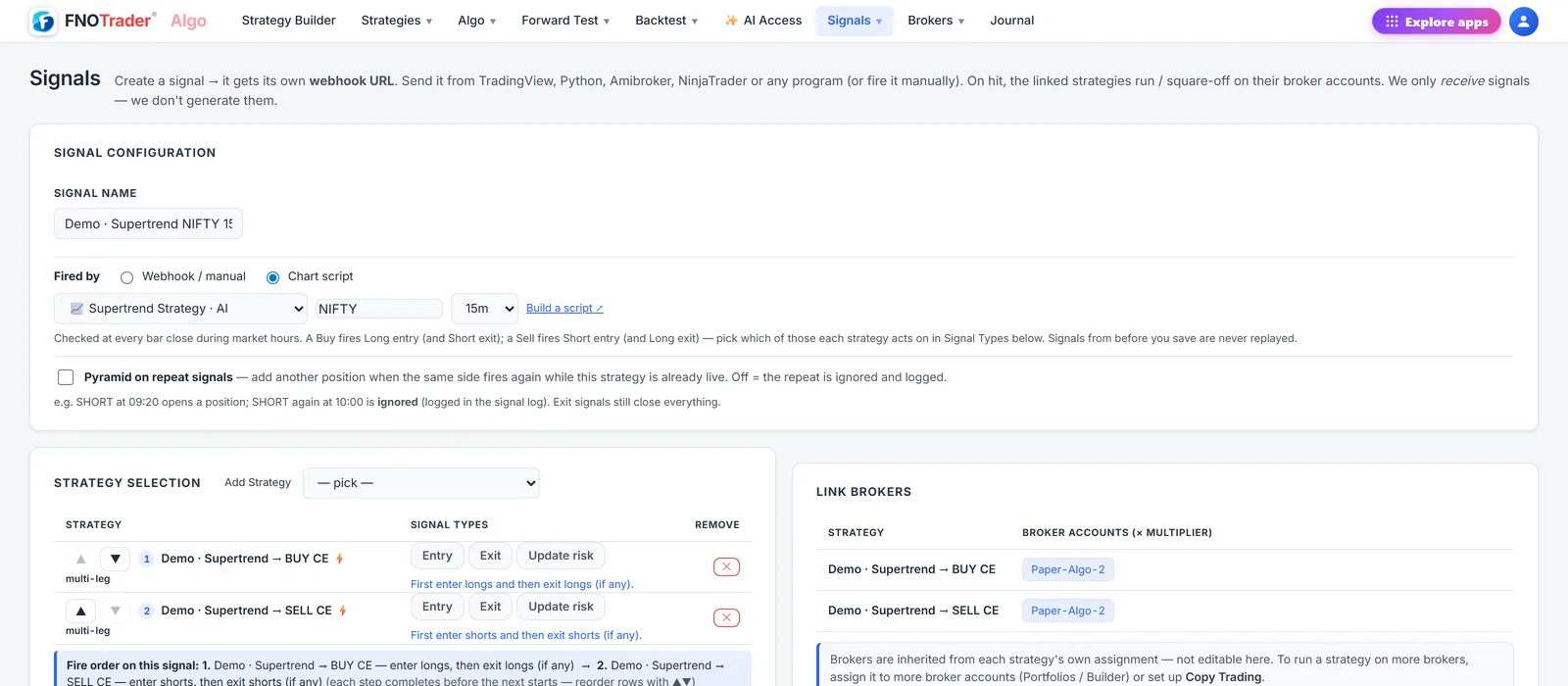This screenshot has height=686, width=1568.
Task: Toggle Update risk for SELL CE strategy
Action: click(x=561, y=607)
